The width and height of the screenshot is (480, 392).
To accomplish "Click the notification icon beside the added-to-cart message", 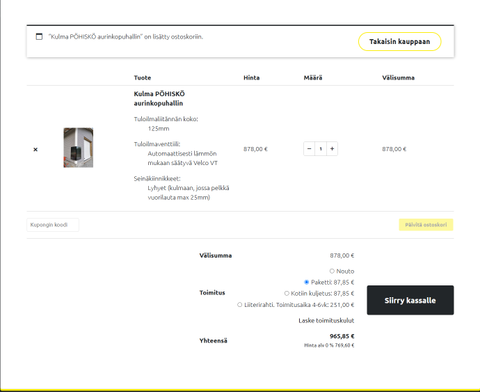I will 39,36.
